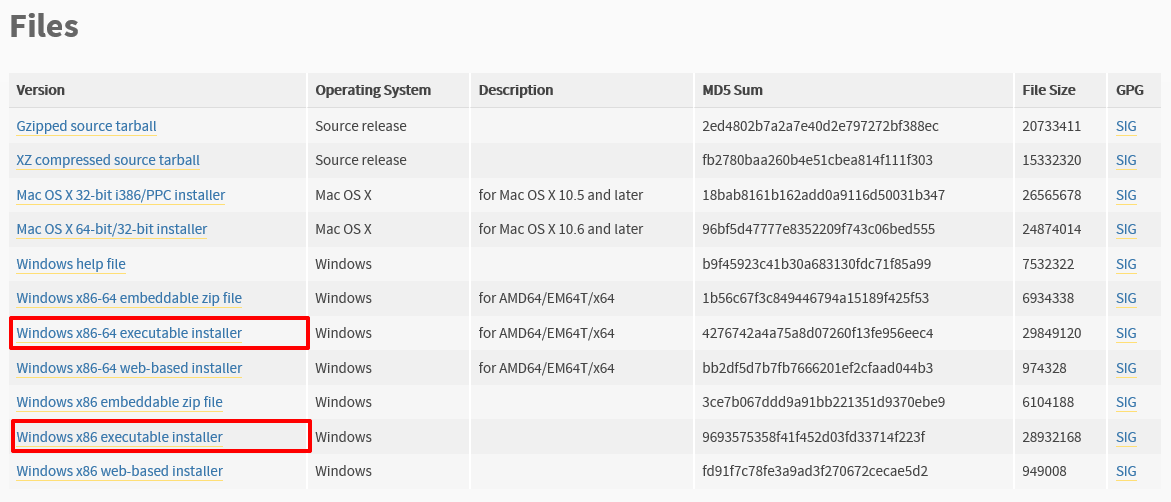
Task: Click the MD5 Sum column header
Action: (733, 90)
